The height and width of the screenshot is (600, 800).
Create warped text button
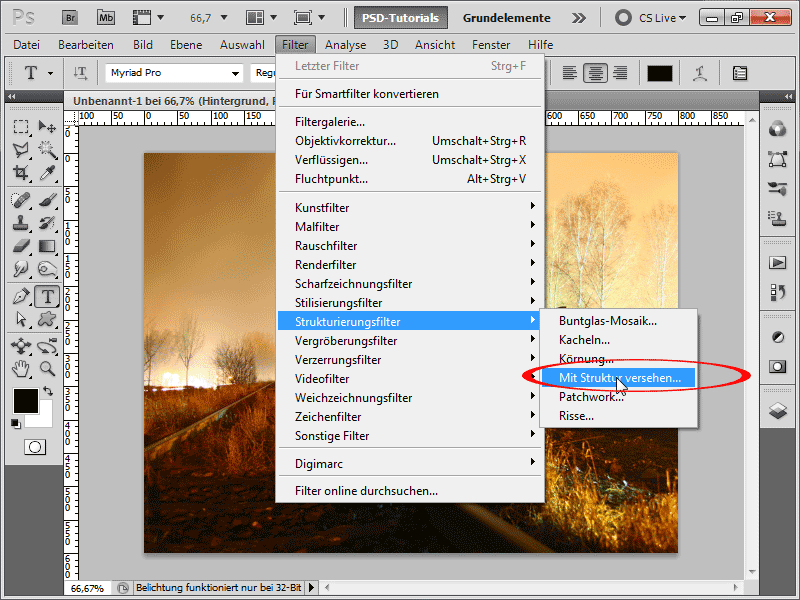pos(700,73)
